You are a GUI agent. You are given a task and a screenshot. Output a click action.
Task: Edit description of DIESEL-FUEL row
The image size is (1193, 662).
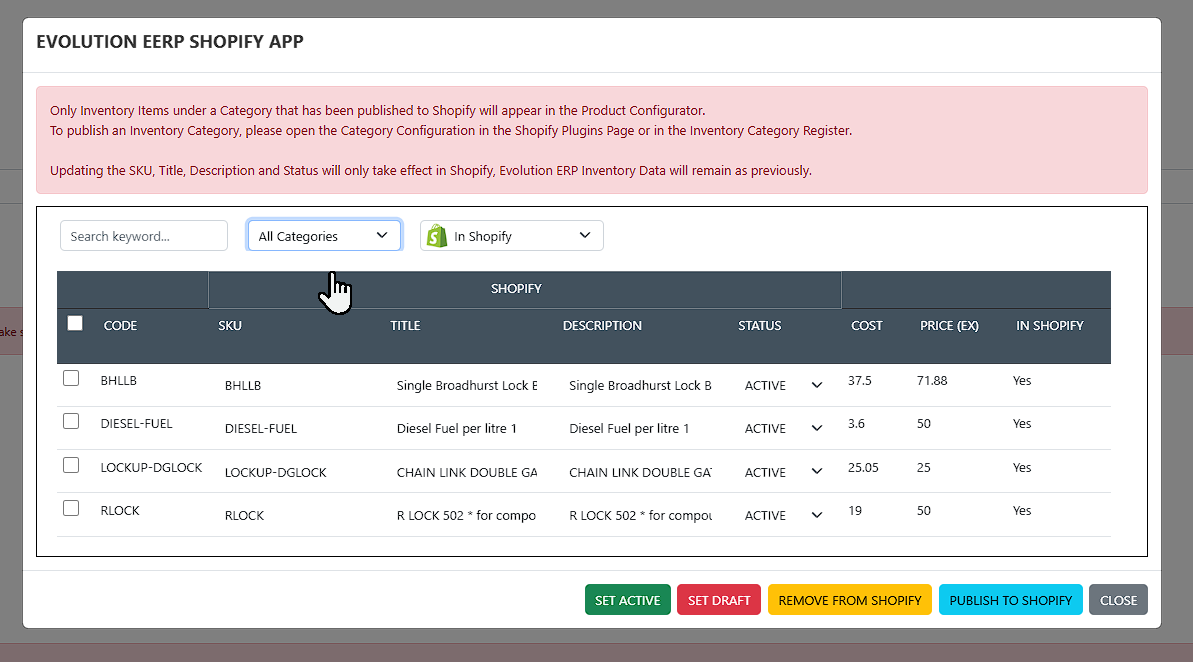(x=641, y=428)
